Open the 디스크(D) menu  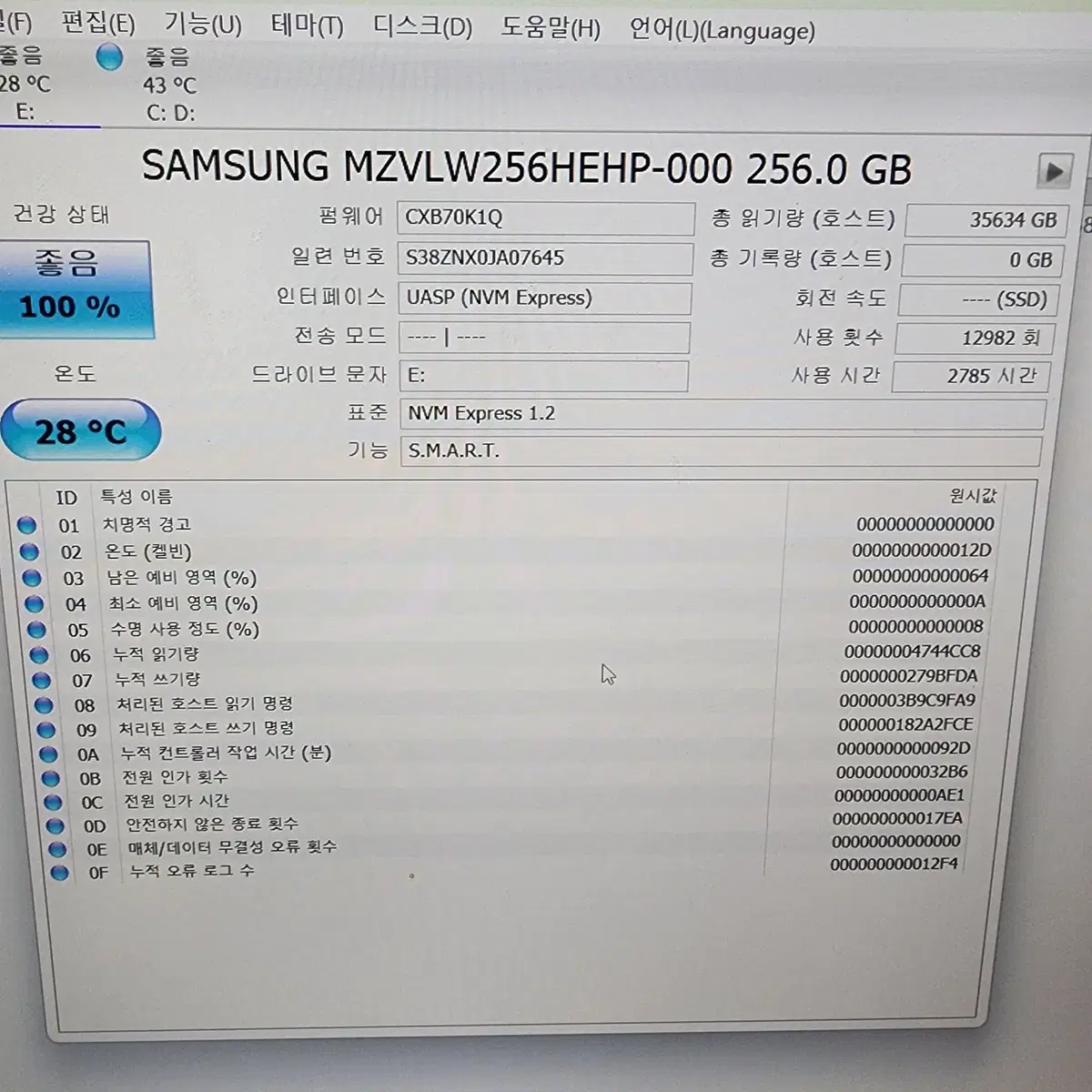pyautogui.click(x=422, y=26)
